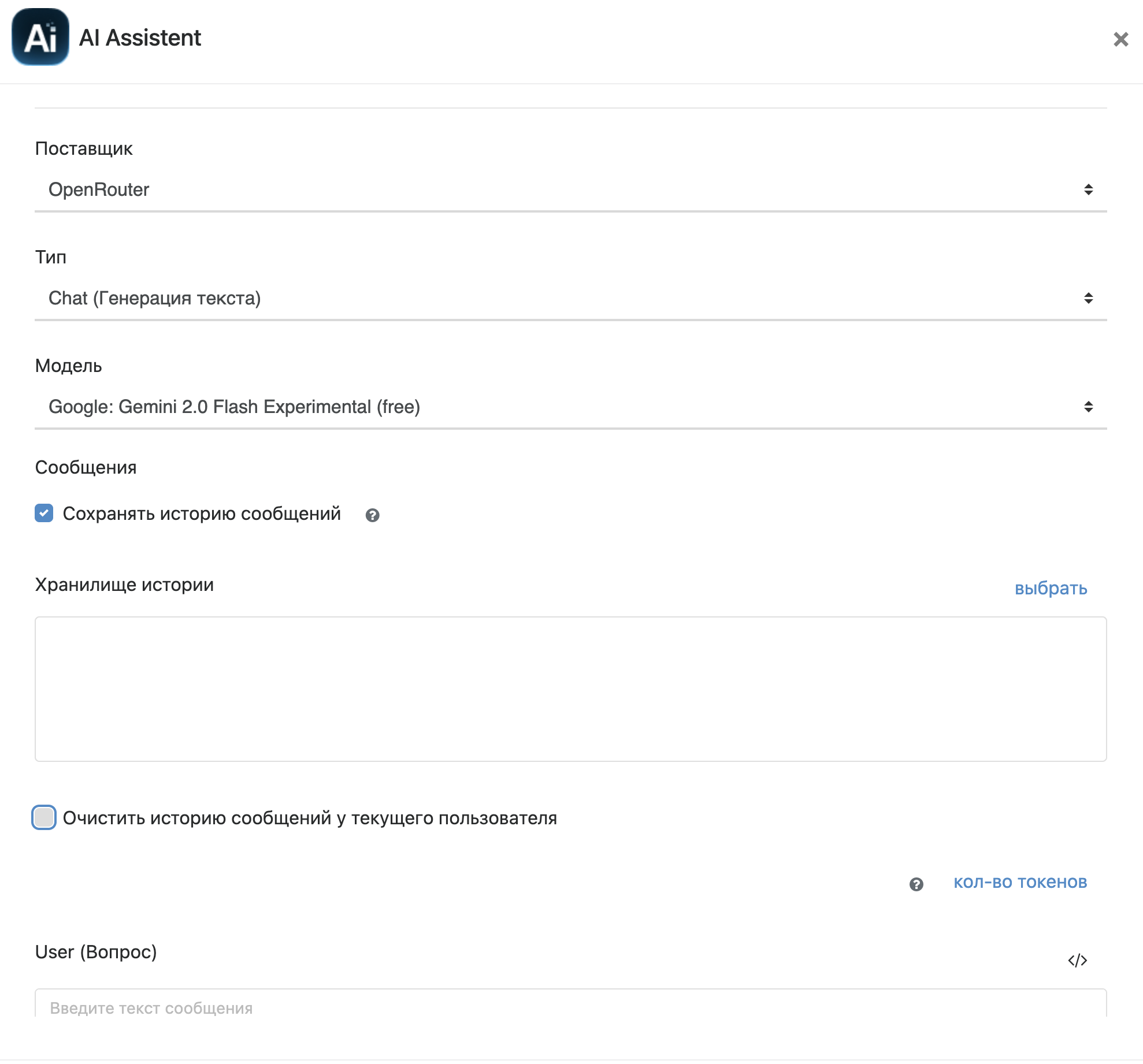Screen dimensions: 1143x1064
Task: Click the кол-во токенов link
Action: [1020, 882]
